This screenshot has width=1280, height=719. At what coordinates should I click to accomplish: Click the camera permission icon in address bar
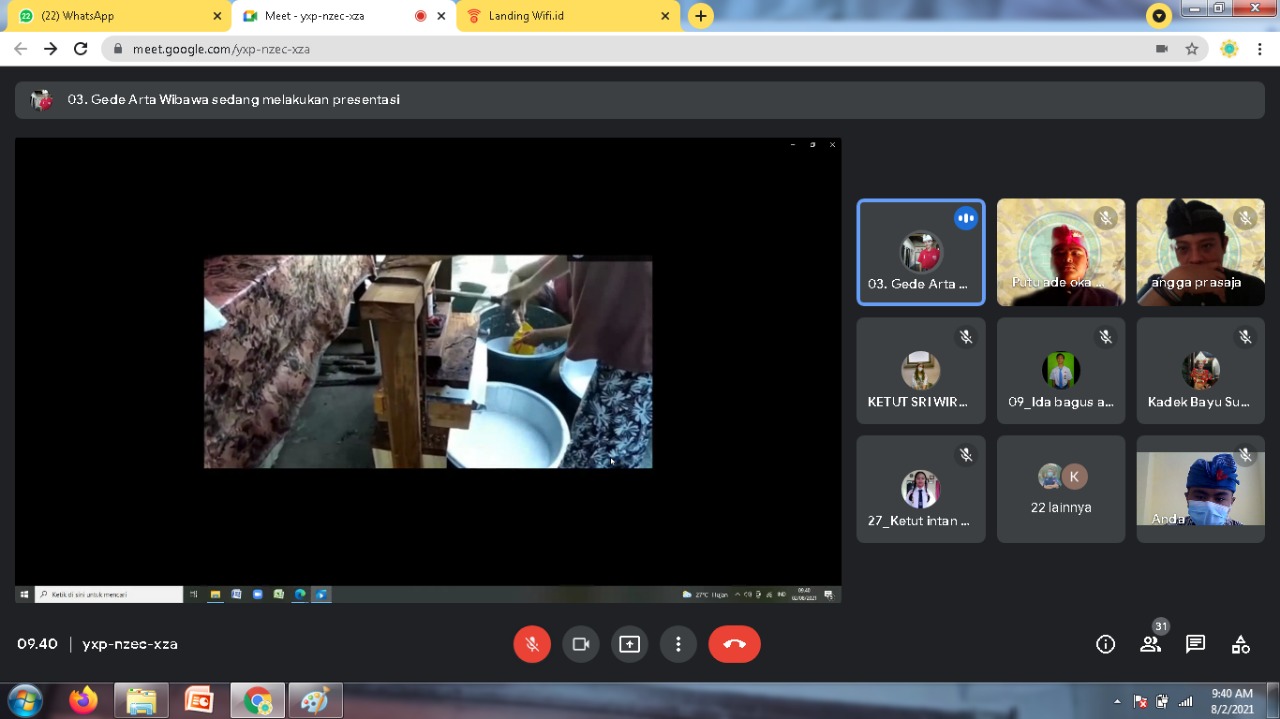click(1162, 48)
